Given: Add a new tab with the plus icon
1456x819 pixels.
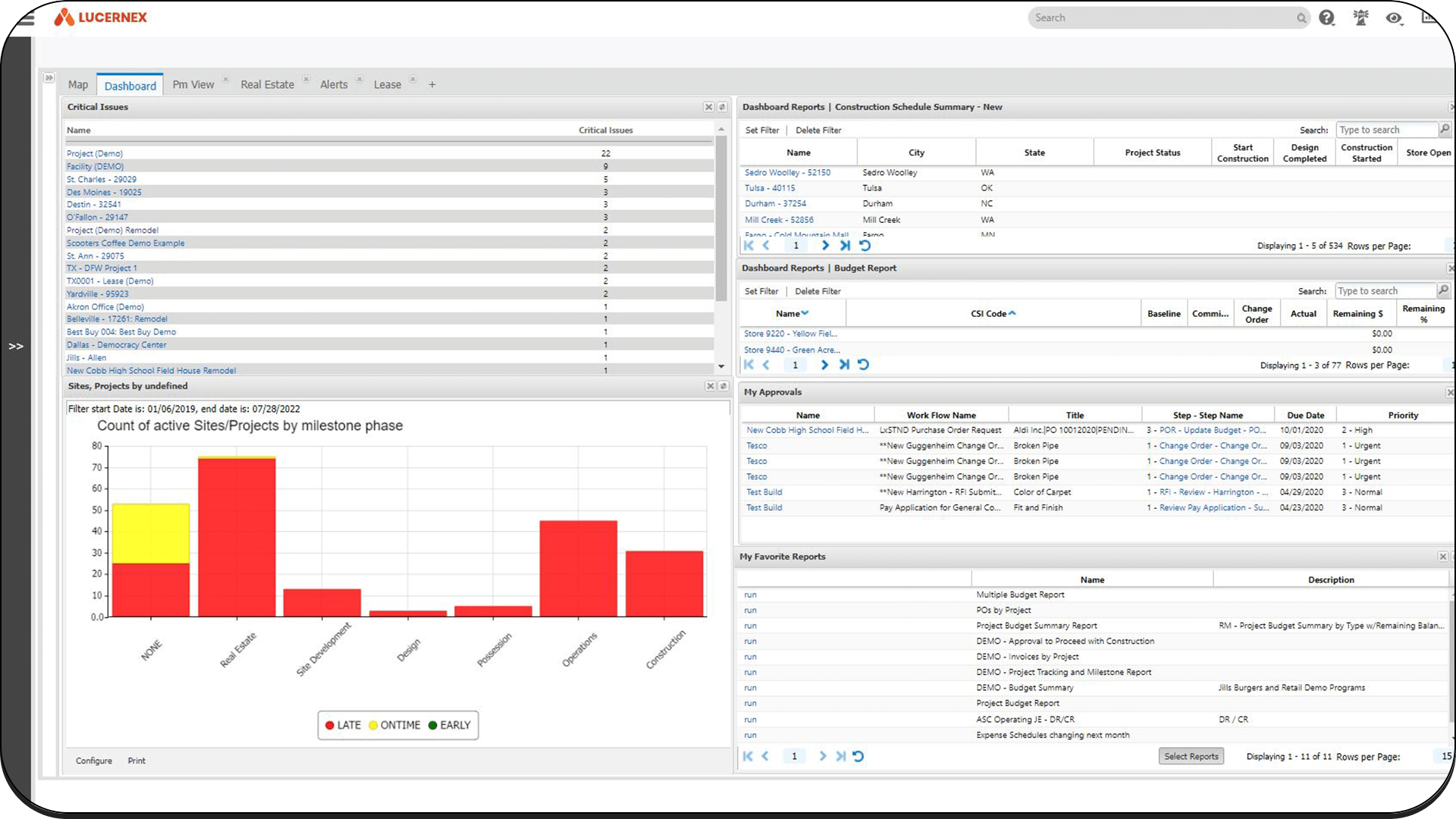Looking at the screenshot, I should coord(432,85).
